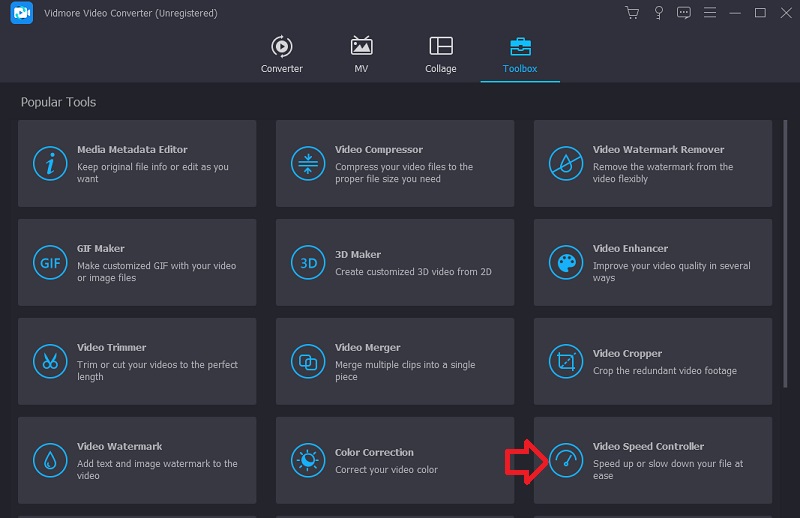Open the Video Compressor tool icon

tap(308, 163)
